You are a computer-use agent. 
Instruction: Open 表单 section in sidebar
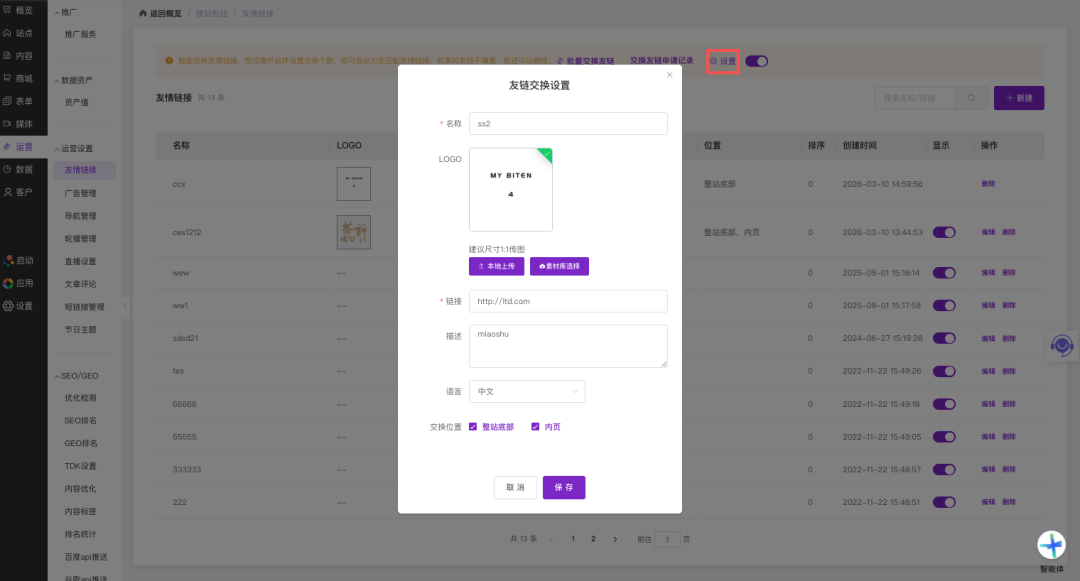(19, 101)
